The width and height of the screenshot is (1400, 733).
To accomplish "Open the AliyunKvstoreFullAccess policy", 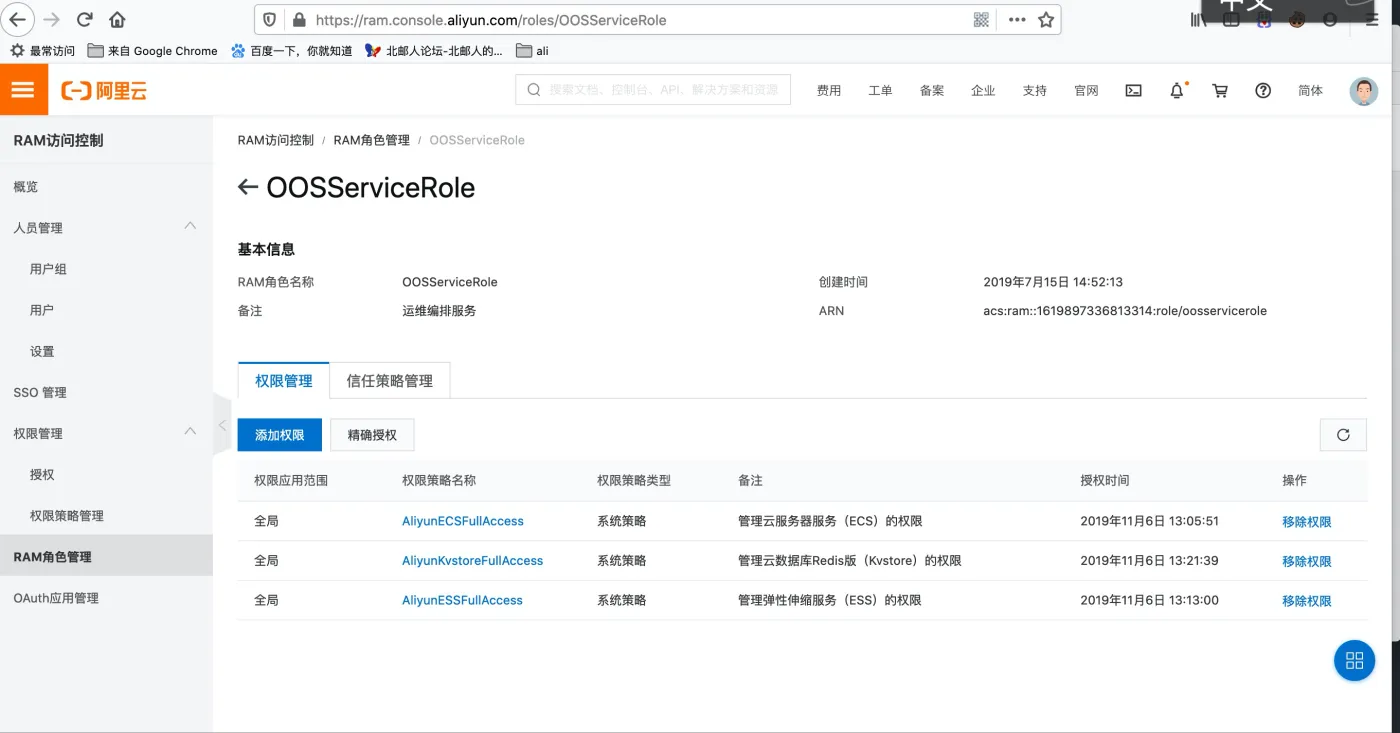I will [x=473, y=561].
